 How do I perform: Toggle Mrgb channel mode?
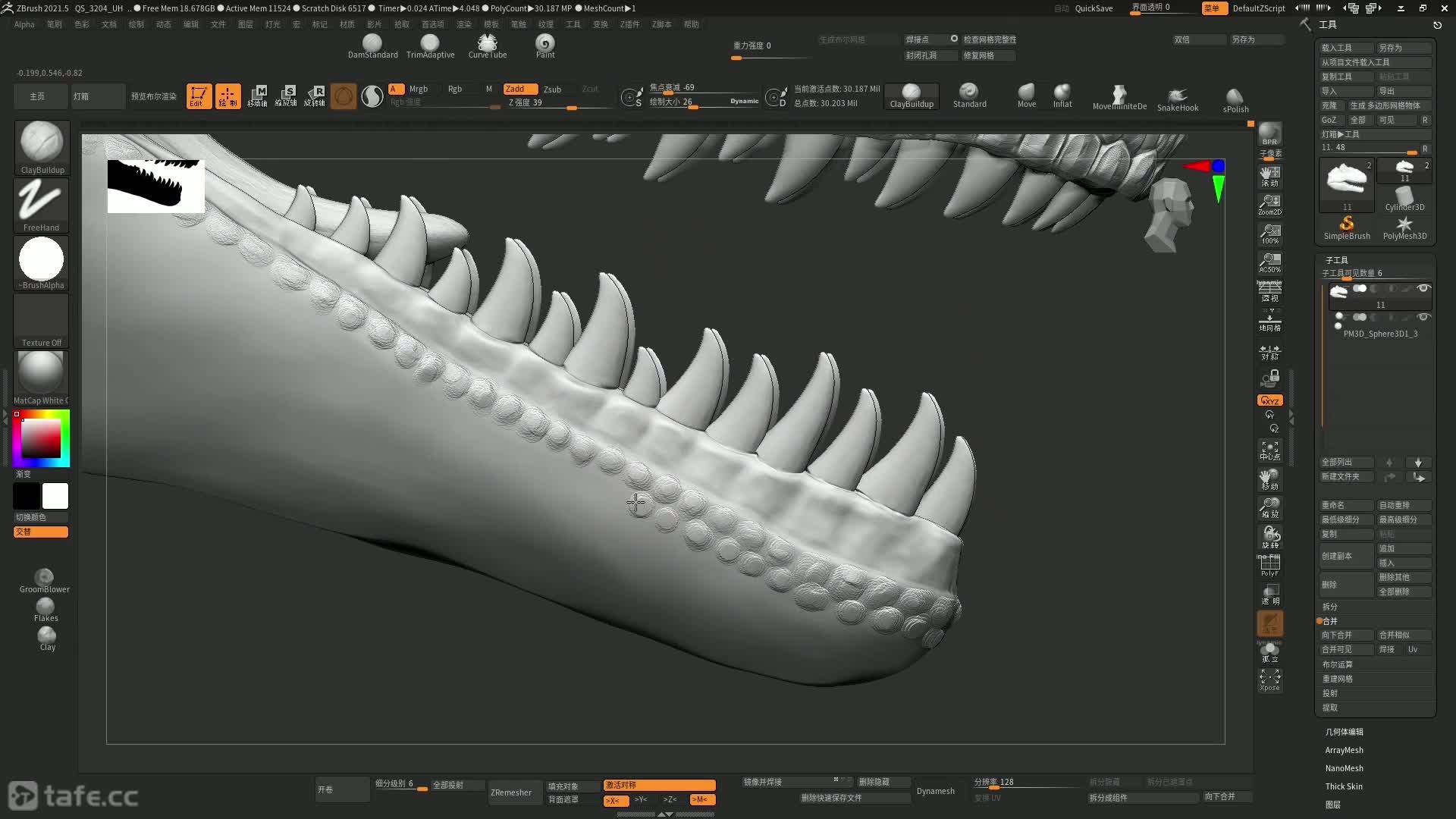pos(419,89)
